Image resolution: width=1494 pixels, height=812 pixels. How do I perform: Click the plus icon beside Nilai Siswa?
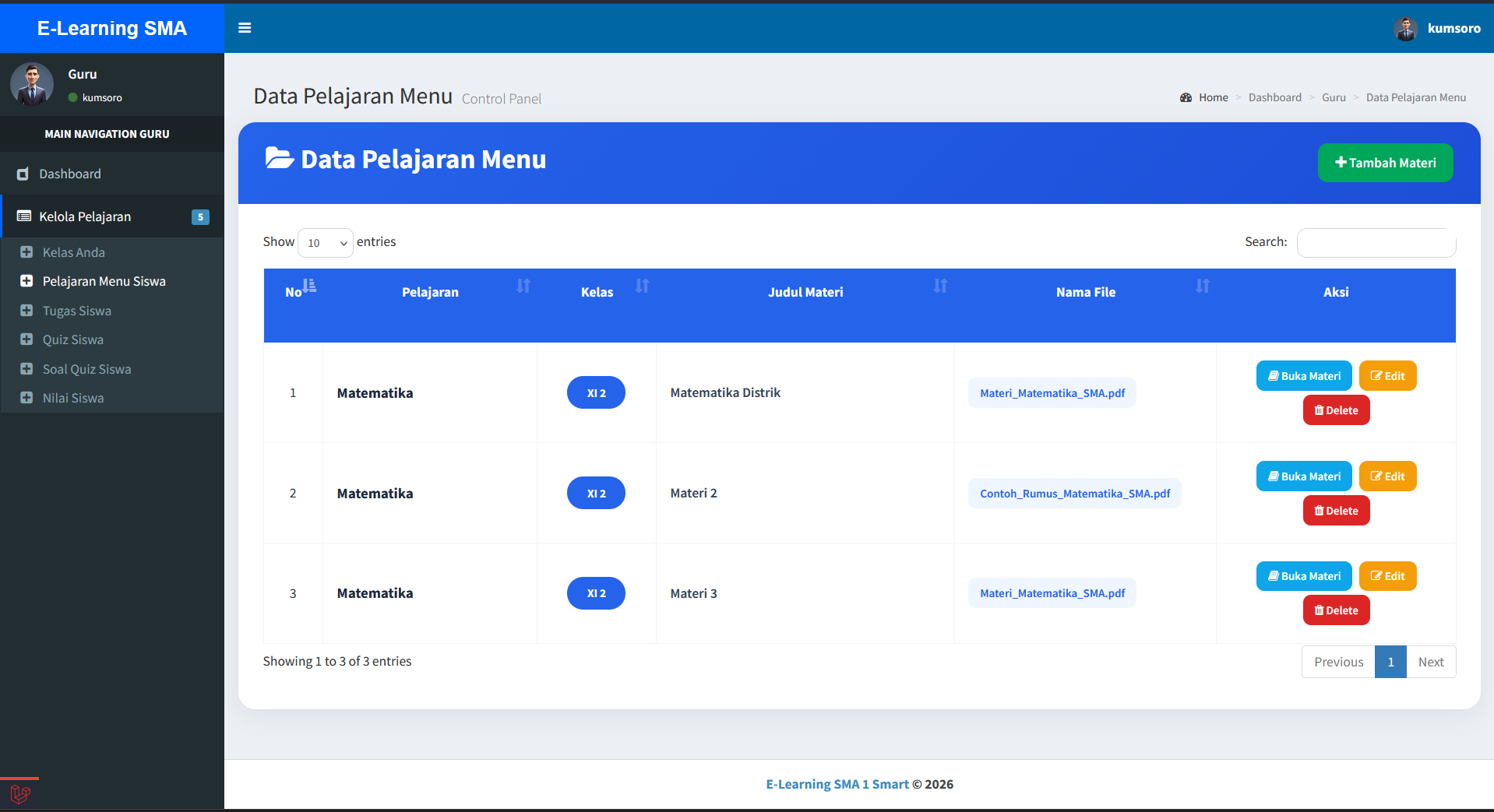click(26, 398)
